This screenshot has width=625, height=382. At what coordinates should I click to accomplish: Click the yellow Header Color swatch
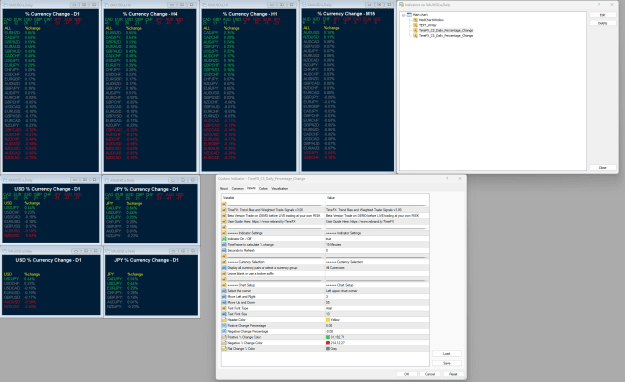[x=328, y=320]
